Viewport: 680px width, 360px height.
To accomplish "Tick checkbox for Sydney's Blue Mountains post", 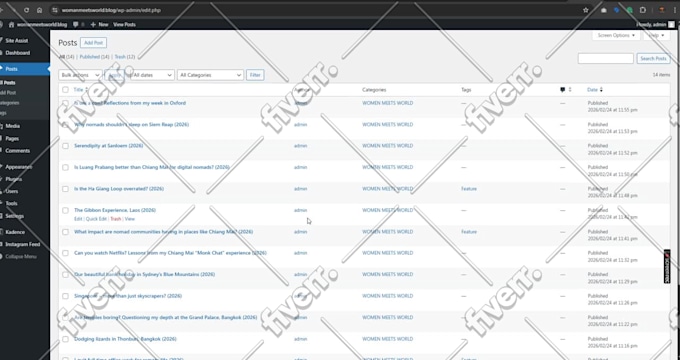I will coord(65,275).
